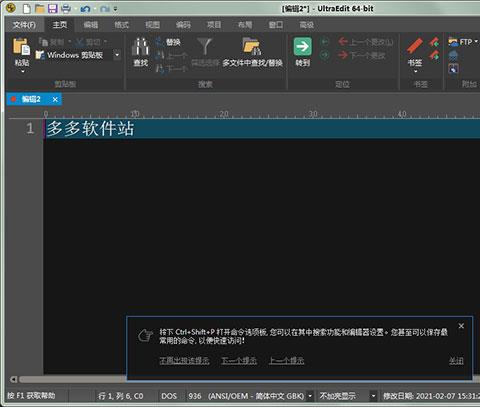Open the 不加亮显示 highlighting dropdown
This screenshot has width=480, height=407.
tap(373, 396)
